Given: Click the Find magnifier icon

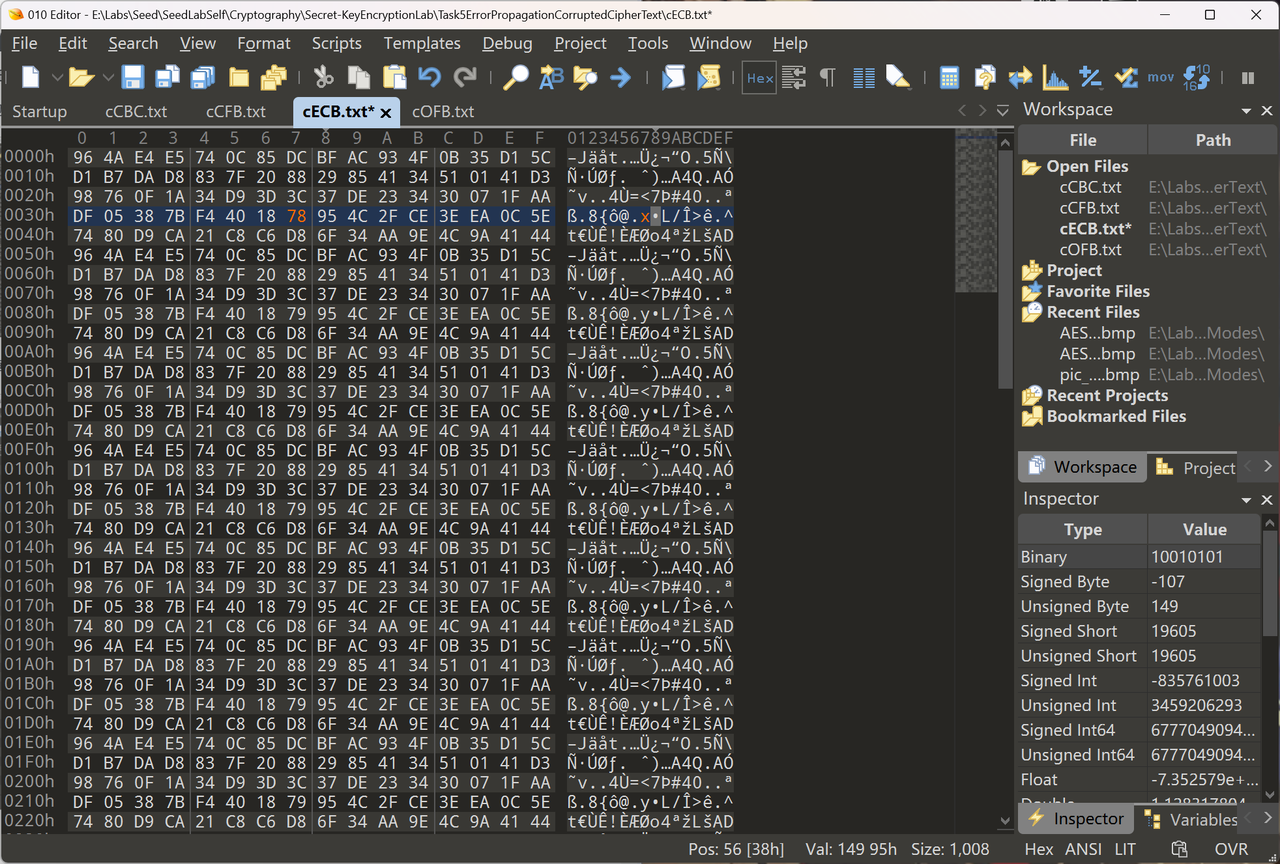Looking at the screenshot, I should point(515,77).
